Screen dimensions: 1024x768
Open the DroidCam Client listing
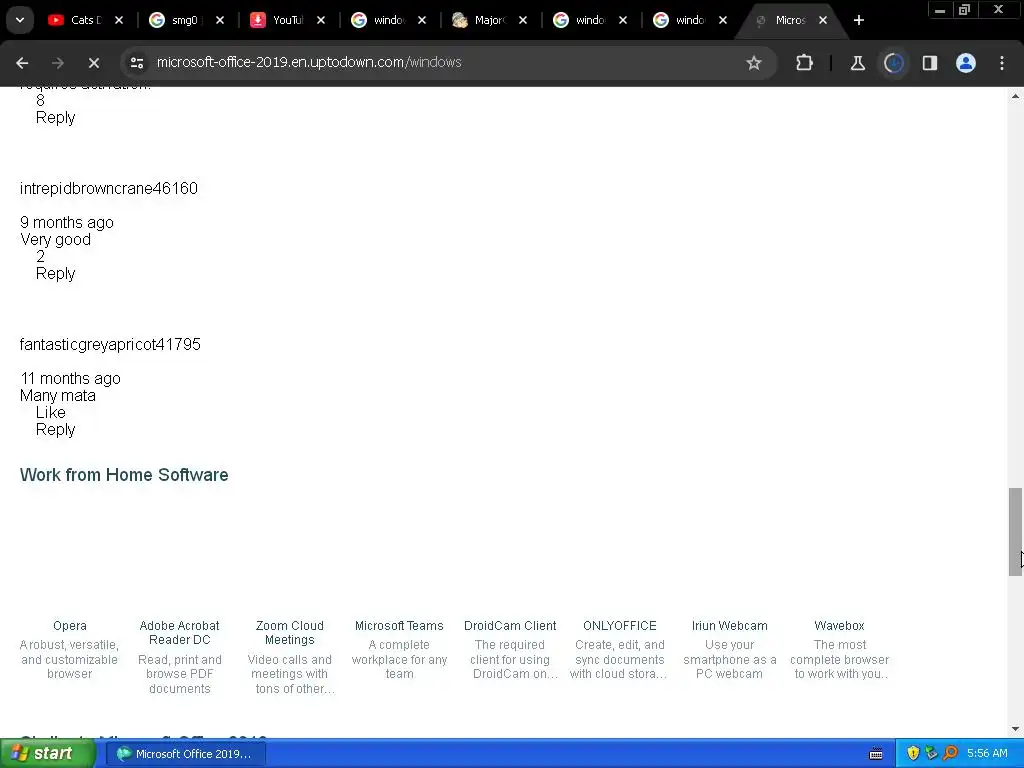510,626
